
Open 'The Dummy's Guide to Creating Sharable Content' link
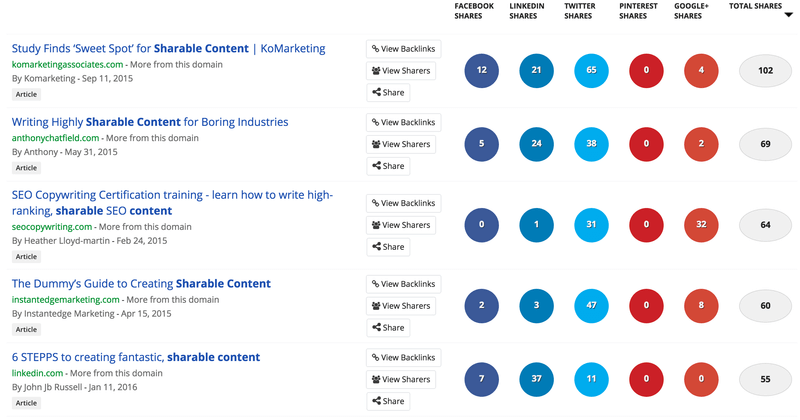(x=141, y=284)
